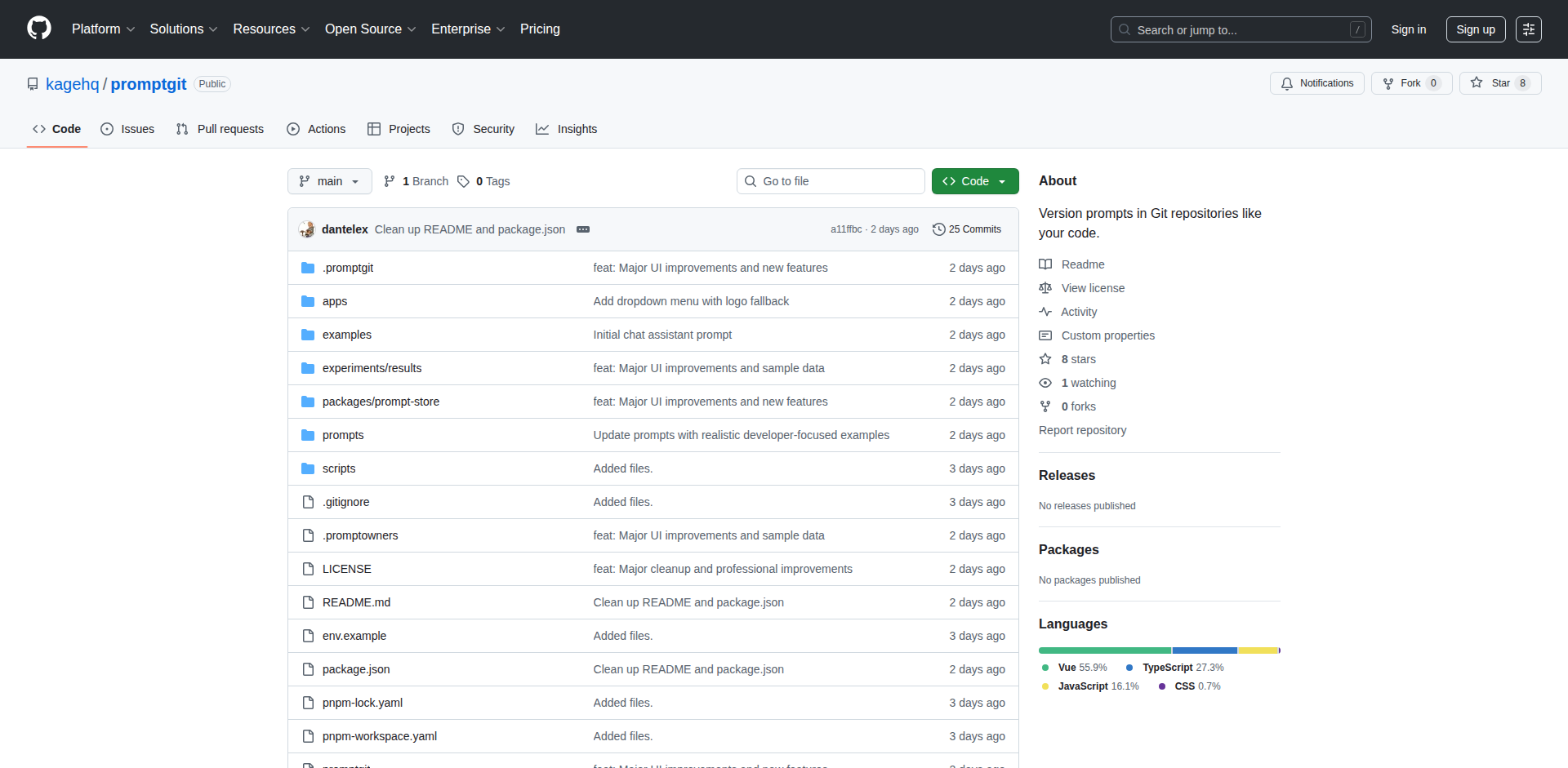Screen dimensions: 1568x768
Task: View the 25 Commits history
Action: point(967,229)
